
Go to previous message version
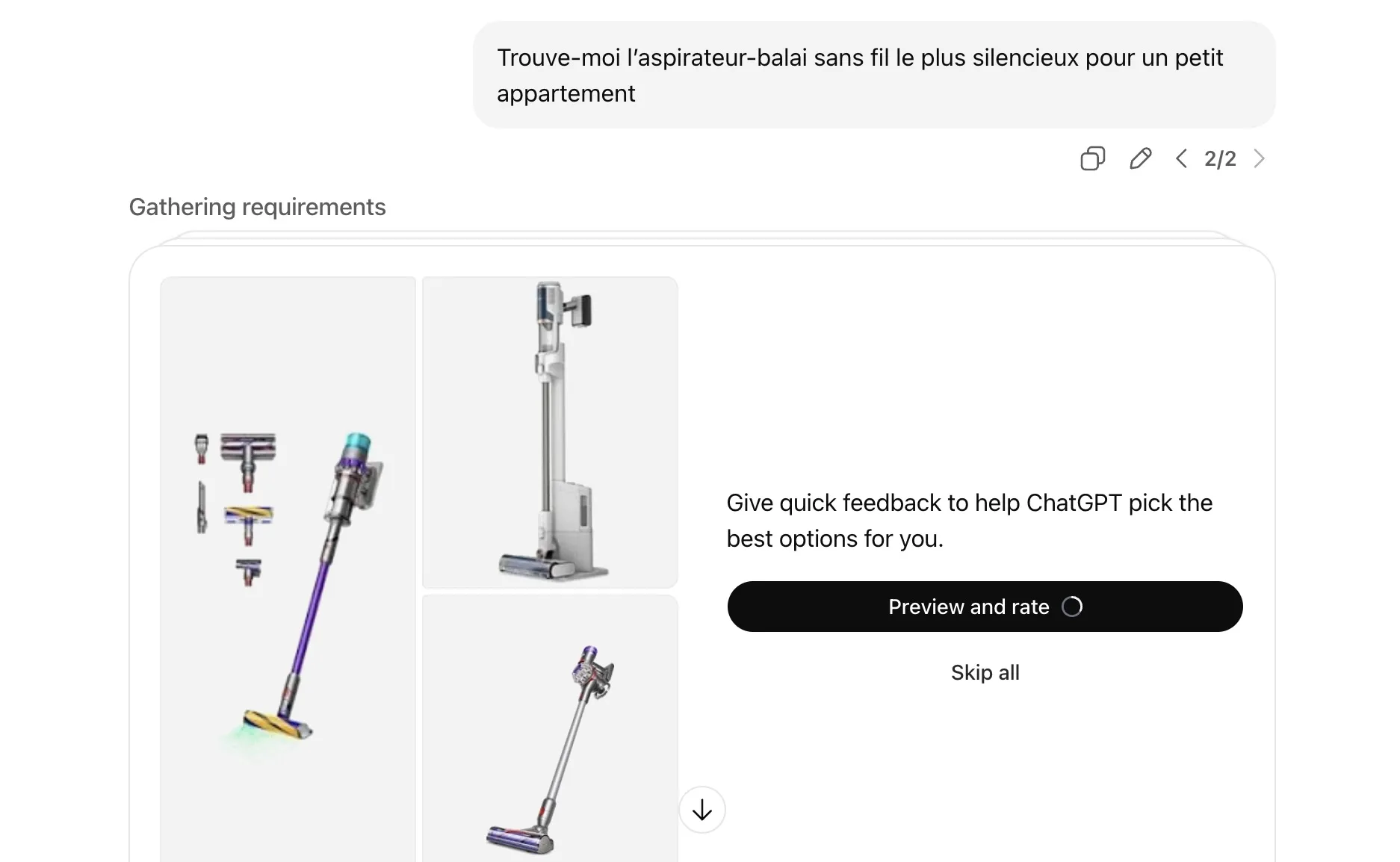pyautogui.click(x=1181, y=158)
